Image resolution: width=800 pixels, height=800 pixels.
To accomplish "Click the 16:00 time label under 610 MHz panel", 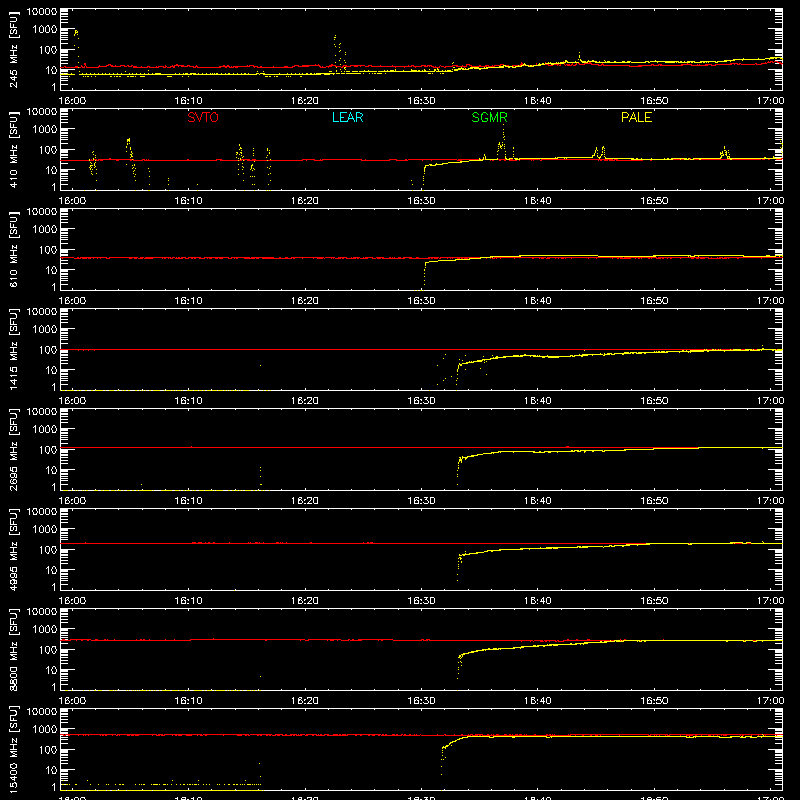I will (72, 301).
